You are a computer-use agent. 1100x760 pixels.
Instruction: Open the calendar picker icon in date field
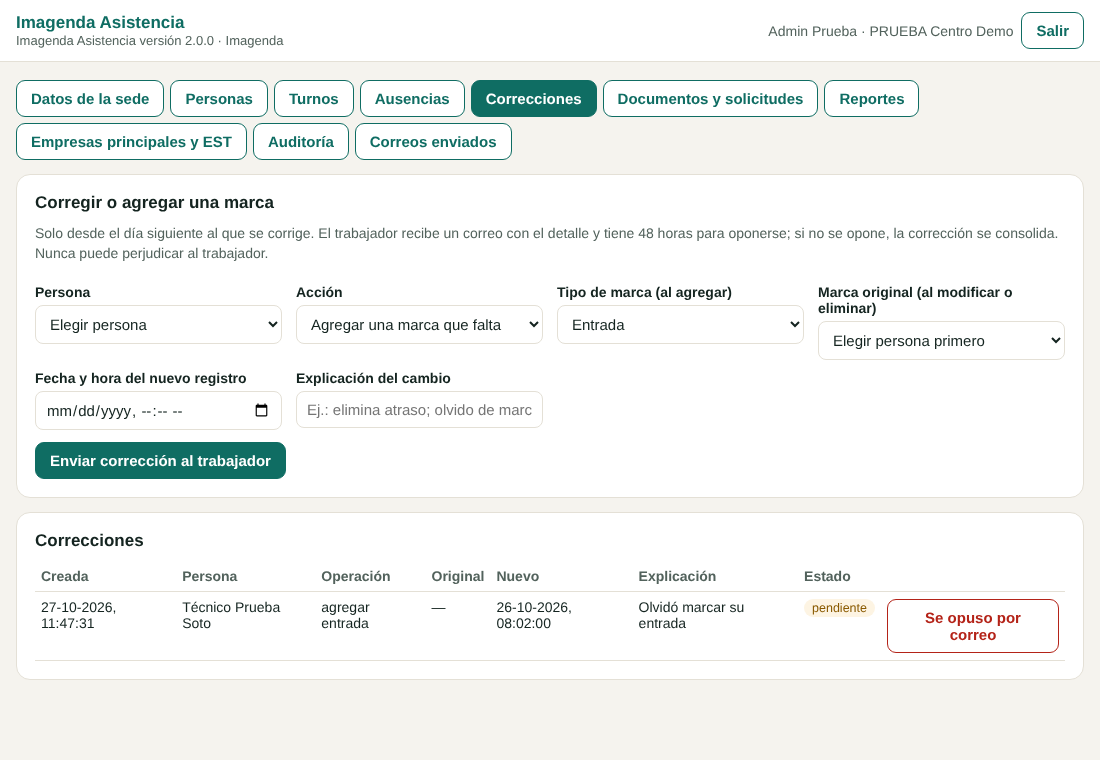(261, 411)
